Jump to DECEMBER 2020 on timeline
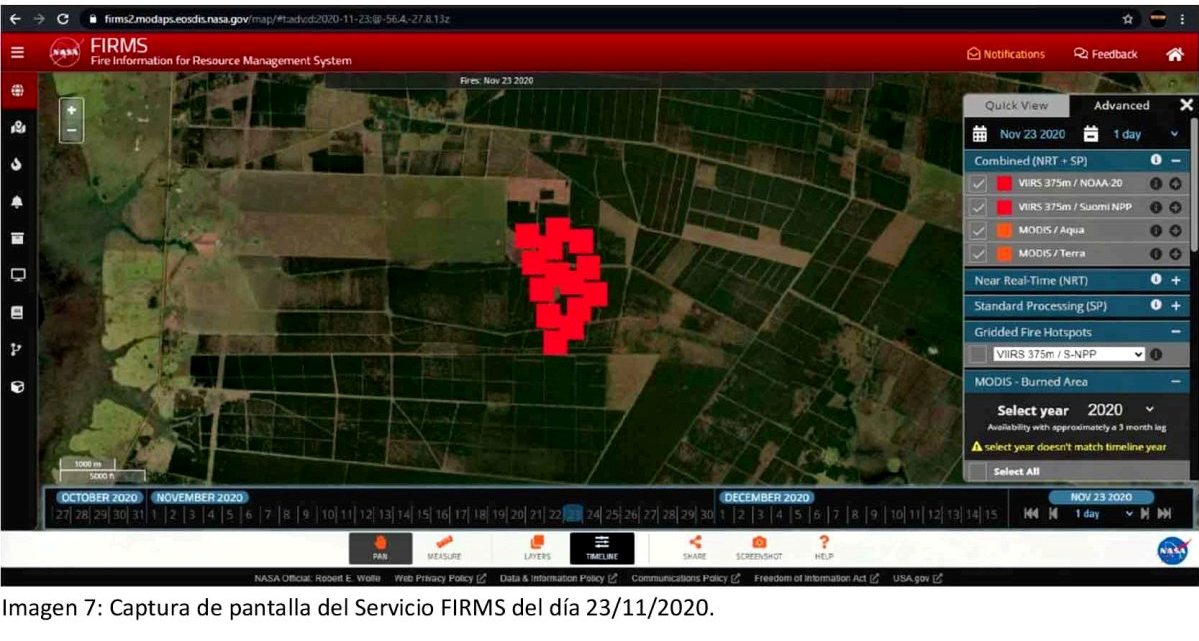The image size is (1199, 641). coord(766,497)
